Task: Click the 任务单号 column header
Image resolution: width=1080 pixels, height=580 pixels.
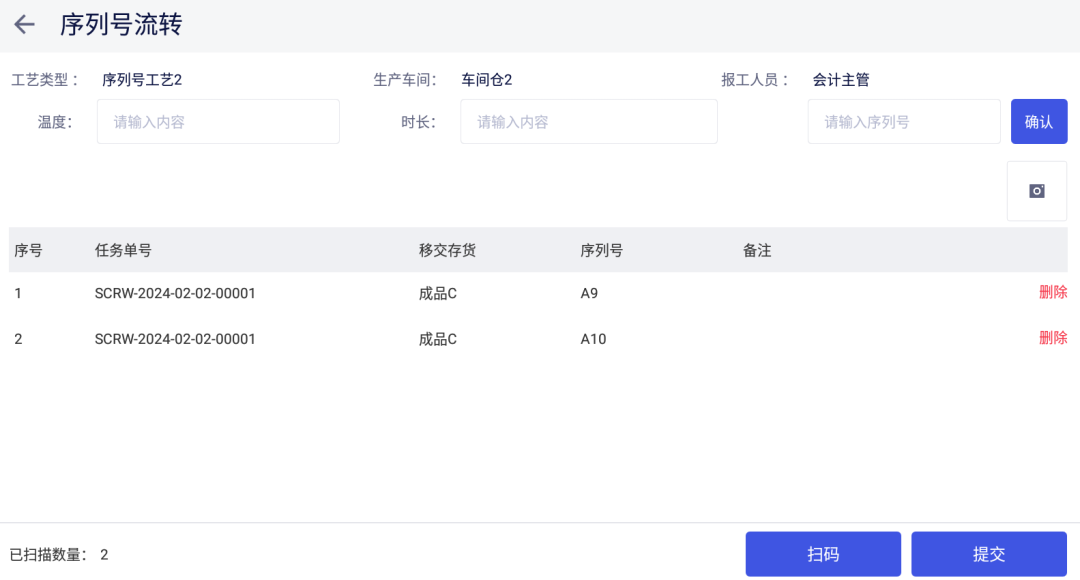Action: pyautogui.click(x=123, y=251)
